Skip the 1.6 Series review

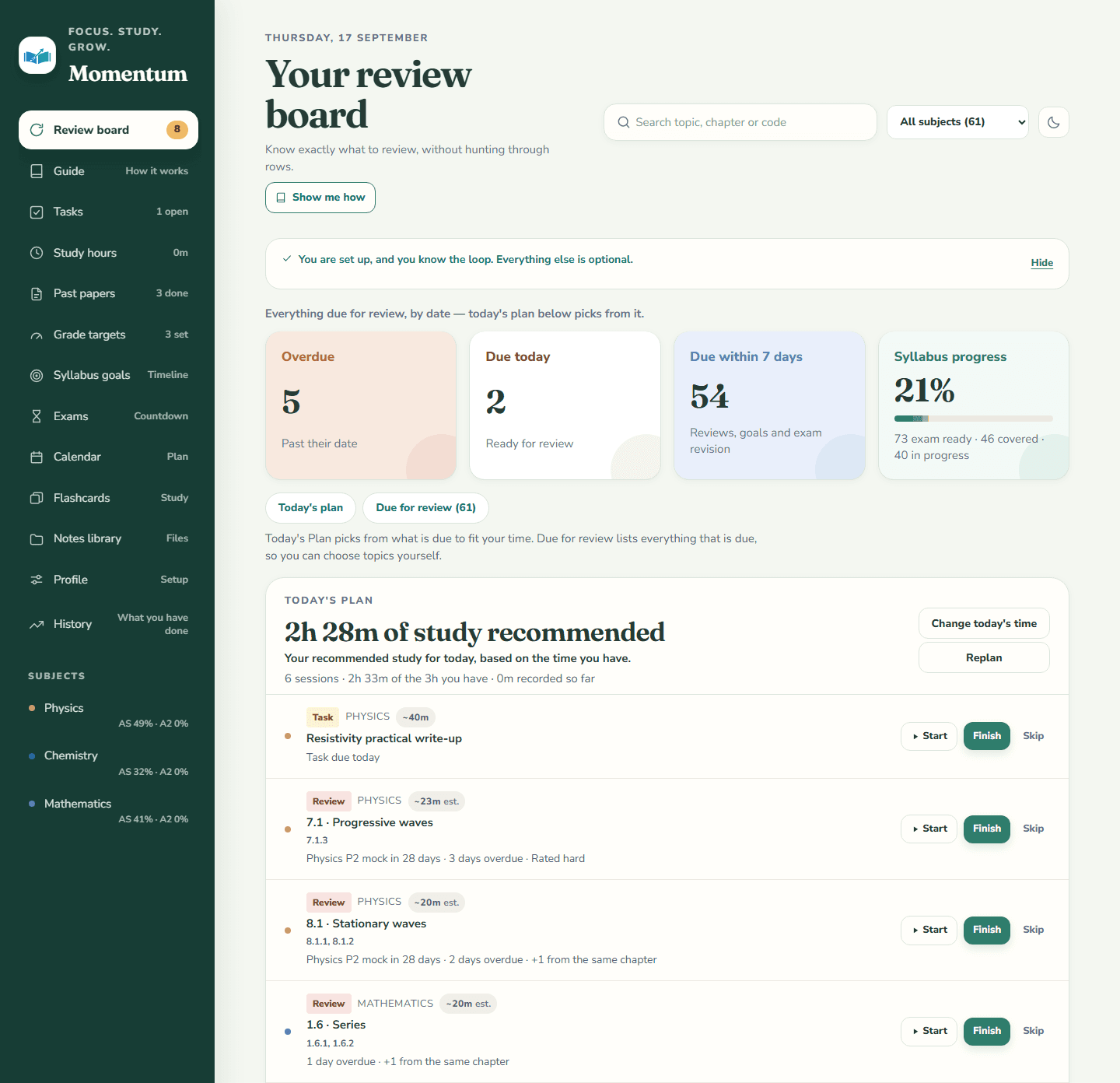point(1033,1031)
